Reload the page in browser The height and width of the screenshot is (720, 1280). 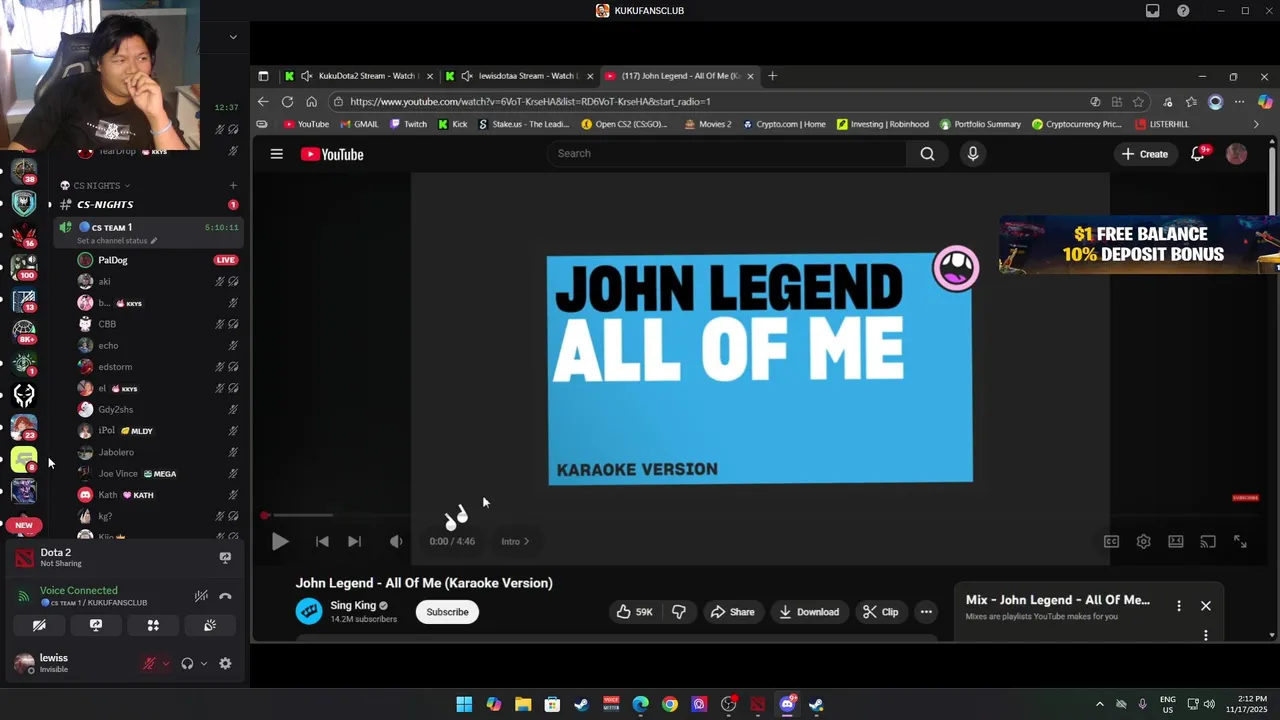[287, 102]
